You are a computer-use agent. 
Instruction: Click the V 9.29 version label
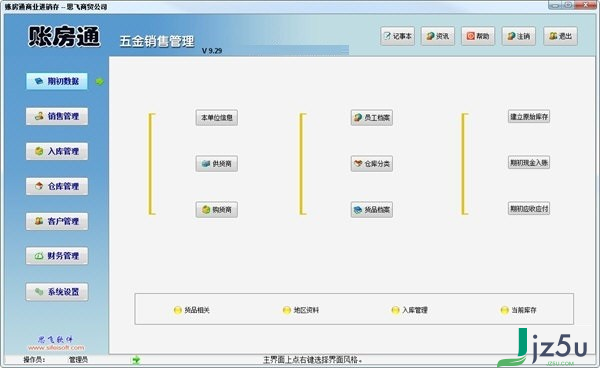[212, 50]
